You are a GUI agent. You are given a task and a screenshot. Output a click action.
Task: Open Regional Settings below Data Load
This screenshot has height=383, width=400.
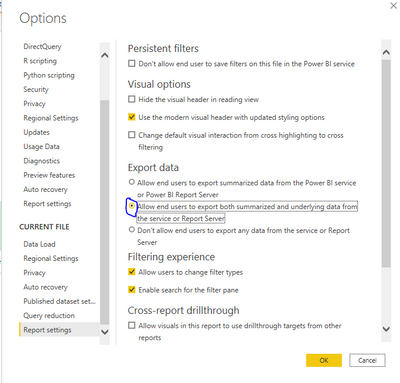51,258
